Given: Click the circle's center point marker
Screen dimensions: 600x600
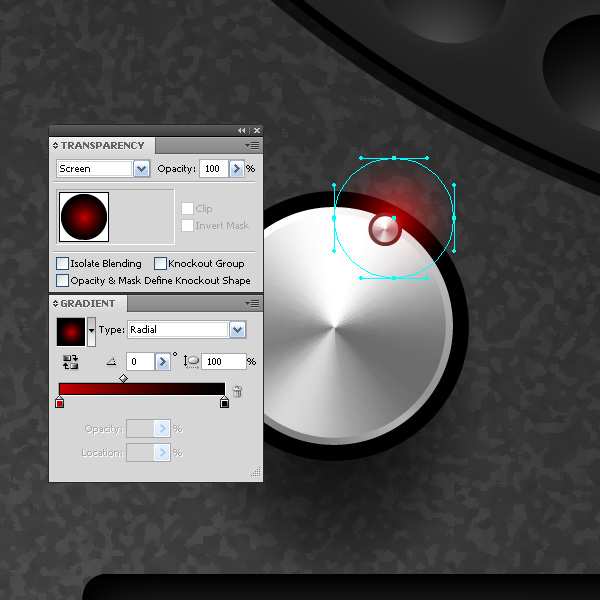Looking at the screenshot, I should 394,218.
